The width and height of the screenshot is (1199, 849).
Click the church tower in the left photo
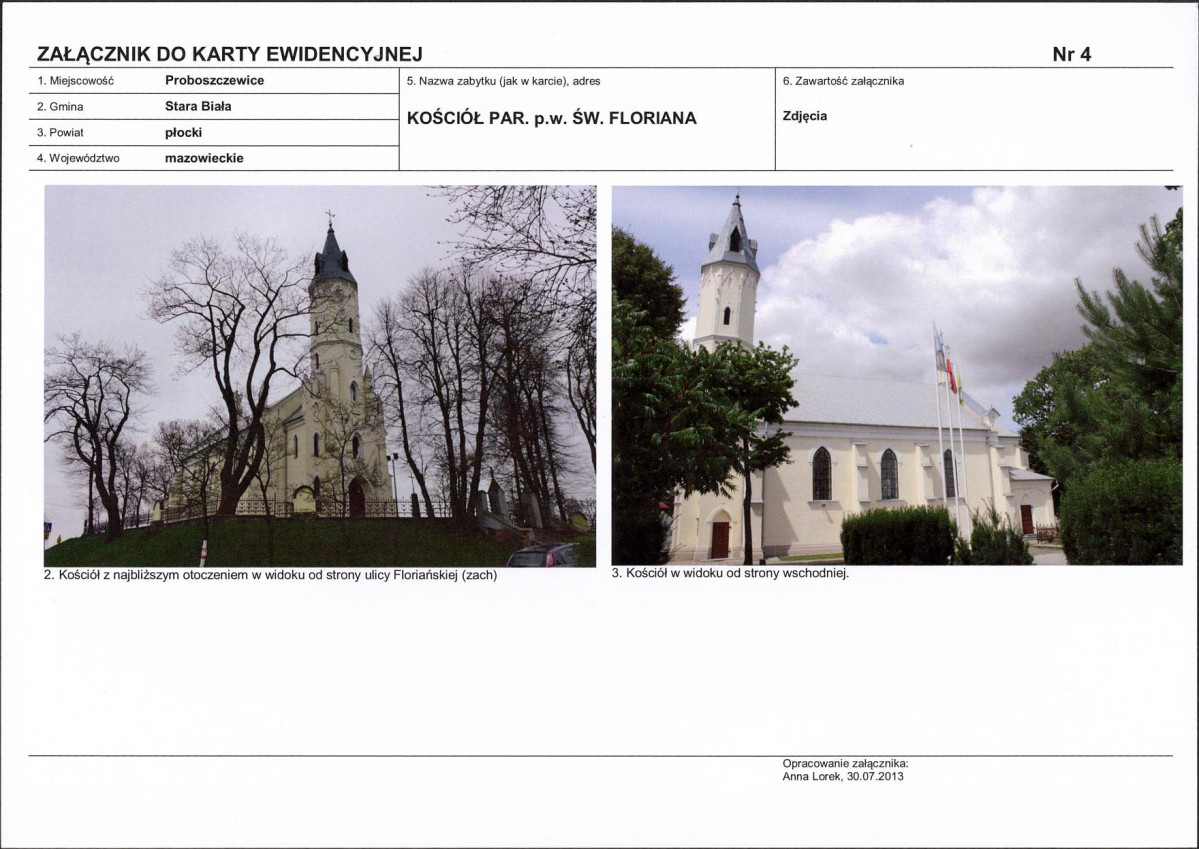pos(334,321)
